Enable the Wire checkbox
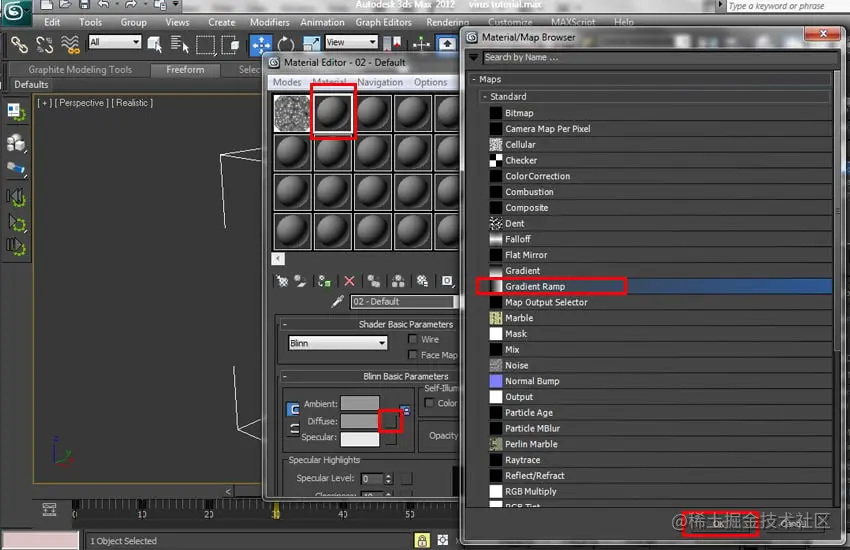Viewport: 850px width, 550px height. coord(413,339)
